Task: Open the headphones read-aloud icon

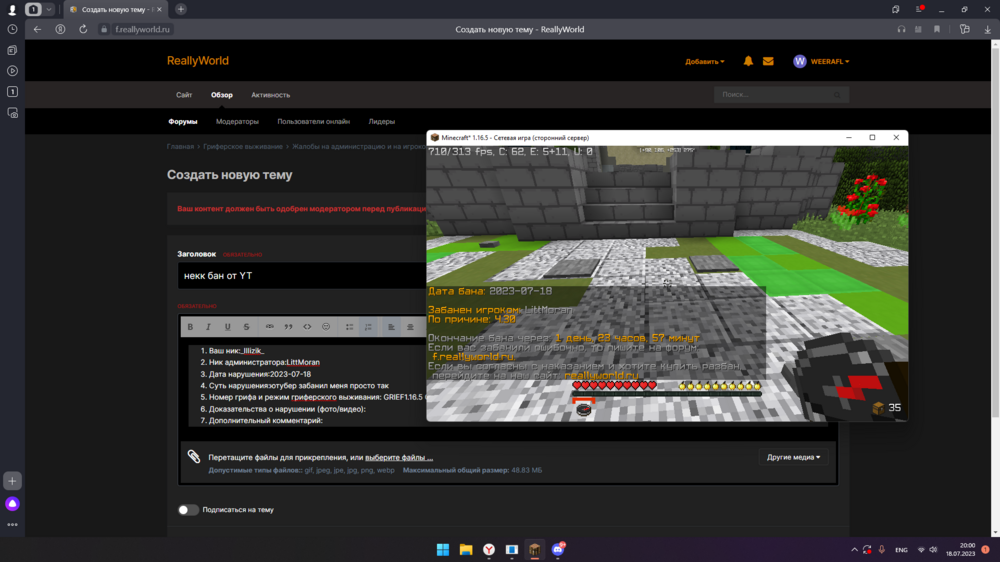Action: (x=901, y=29)
